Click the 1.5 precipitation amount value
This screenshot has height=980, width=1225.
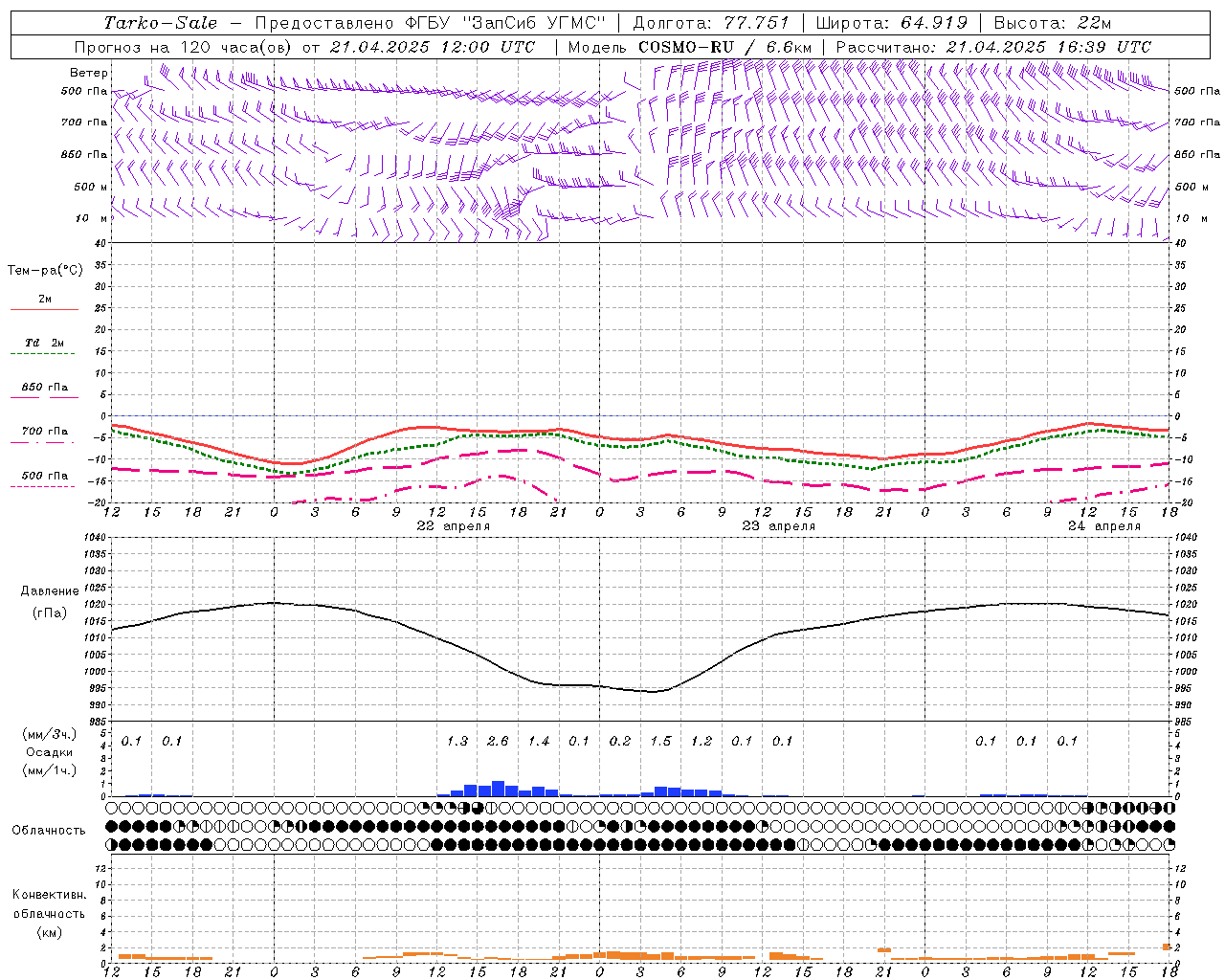[x=660, y=741]
